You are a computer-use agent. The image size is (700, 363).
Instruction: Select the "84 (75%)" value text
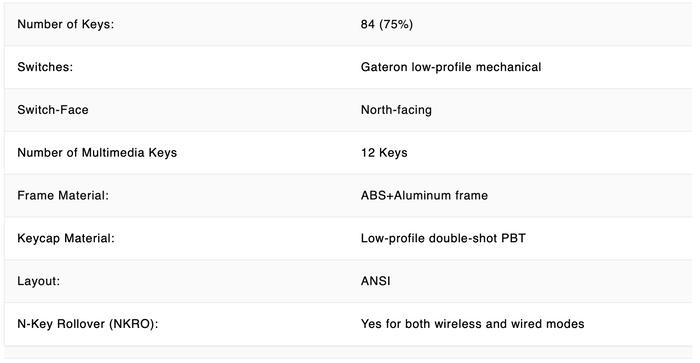coord(387,24)
